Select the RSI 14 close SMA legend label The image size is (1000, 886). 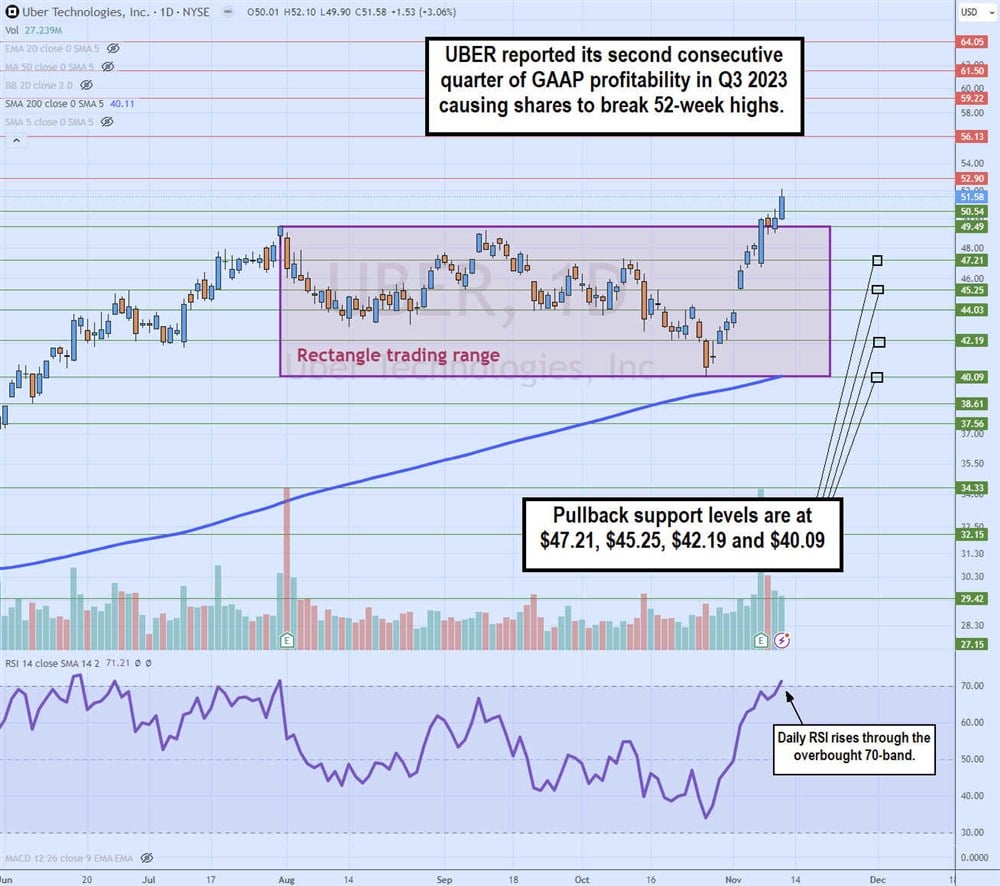pos(52,663)
